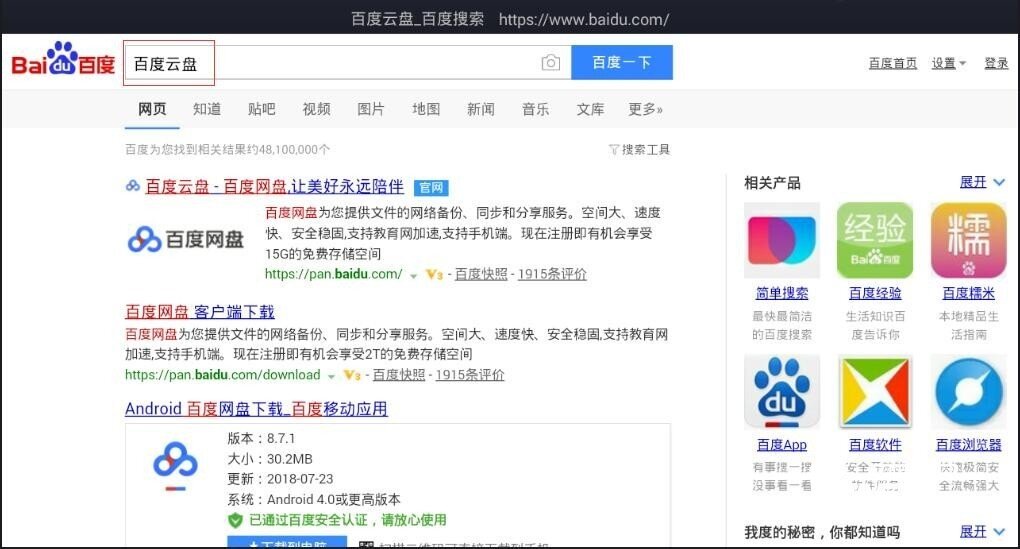Click the 百度网盘 logo thumbnail
The width and height of the screenshot is (1020, 549).
pyautogui.click(x=185, y=239)
